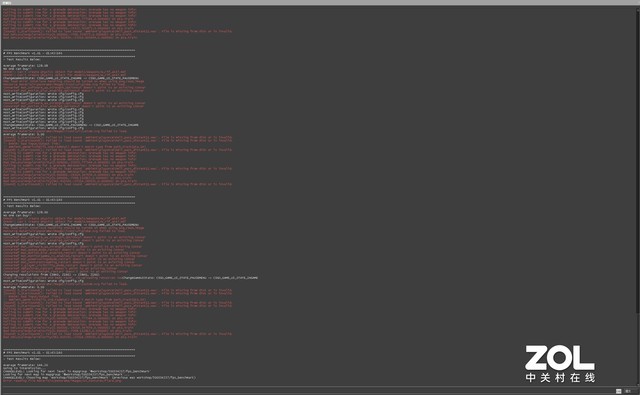
Task: Click the 'Average framerate: 128.08' line
Action: pyautogui.click(x=26, y=65)
